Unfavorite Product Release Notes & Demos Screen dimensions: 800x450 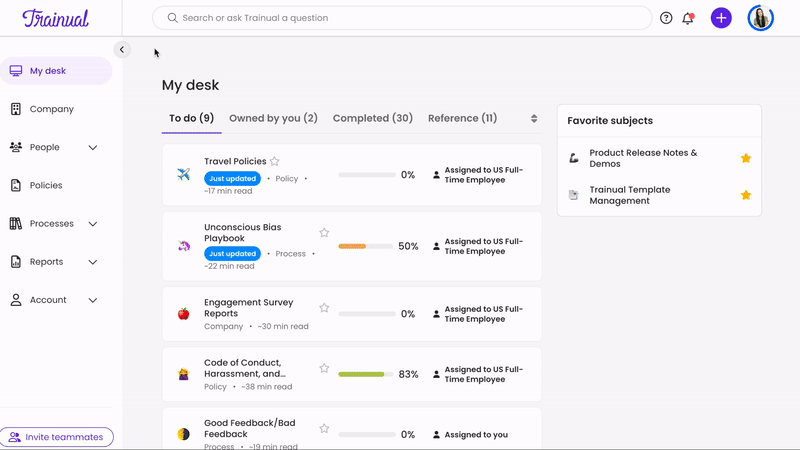pos(745,158)
